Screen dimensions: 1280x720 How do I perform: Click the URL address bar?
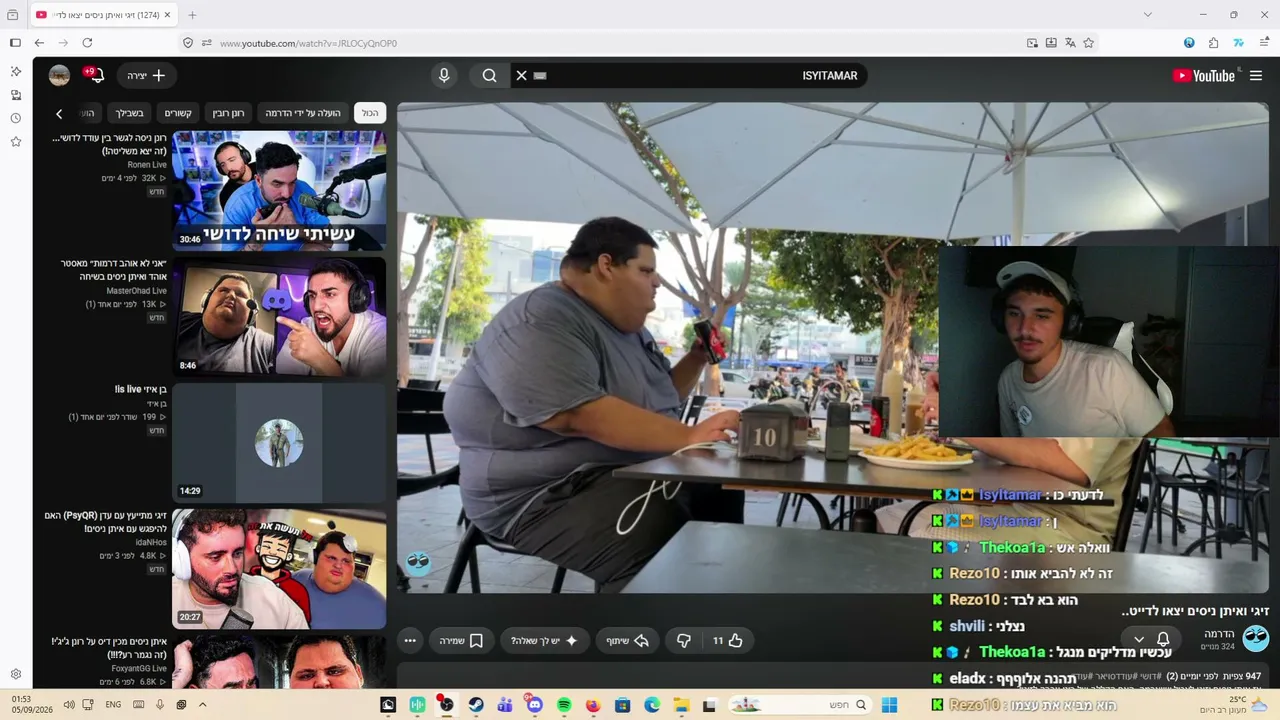pos(600,43)
